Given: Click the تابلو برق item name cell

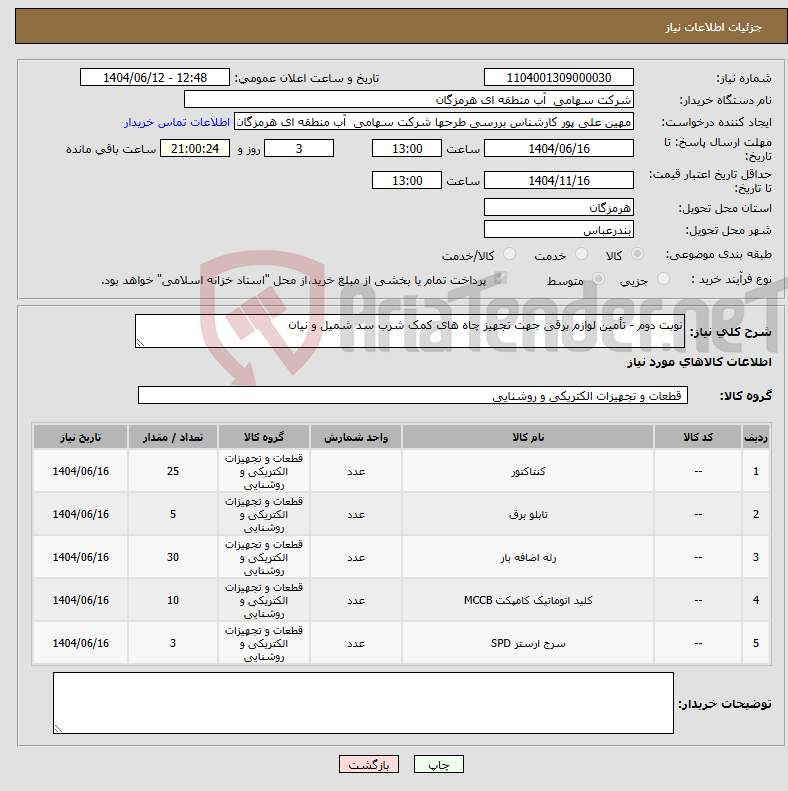Looking at the screenshot, I should click(x=528, y=514).
